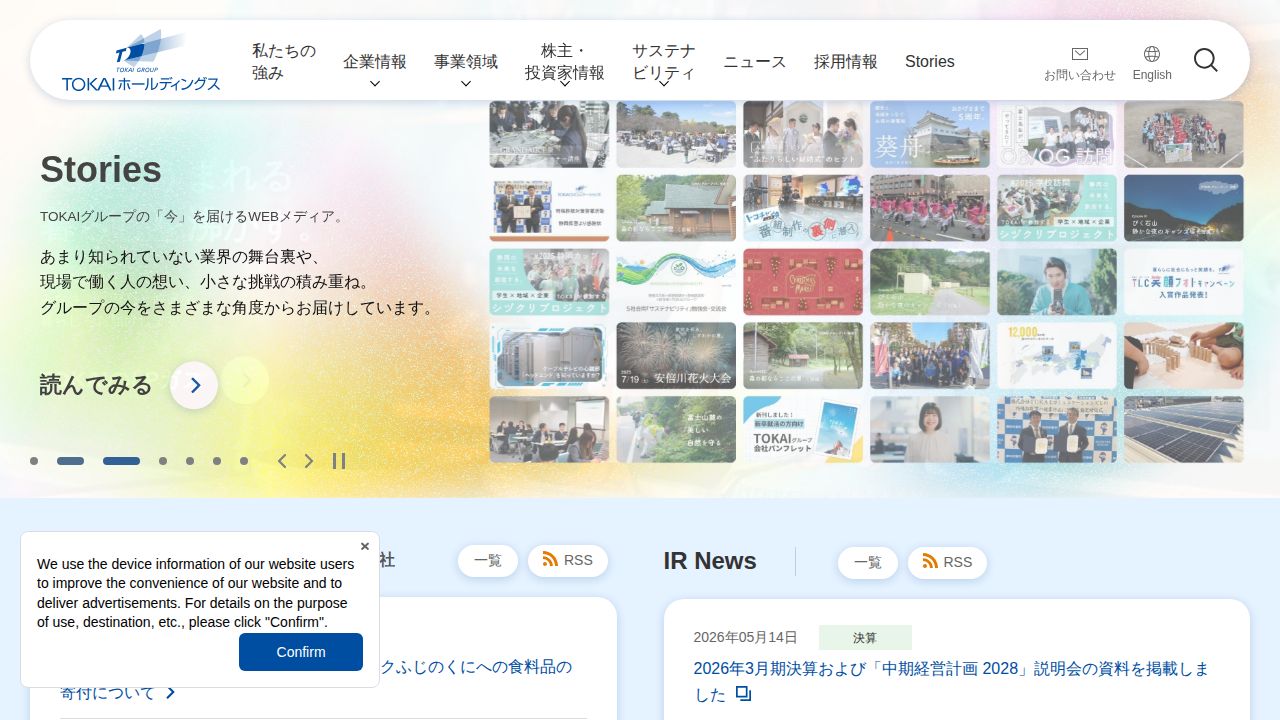The image size is (1280, 720).
Task: Click the 2026年05月14日 date text
Action: (746, 638)
